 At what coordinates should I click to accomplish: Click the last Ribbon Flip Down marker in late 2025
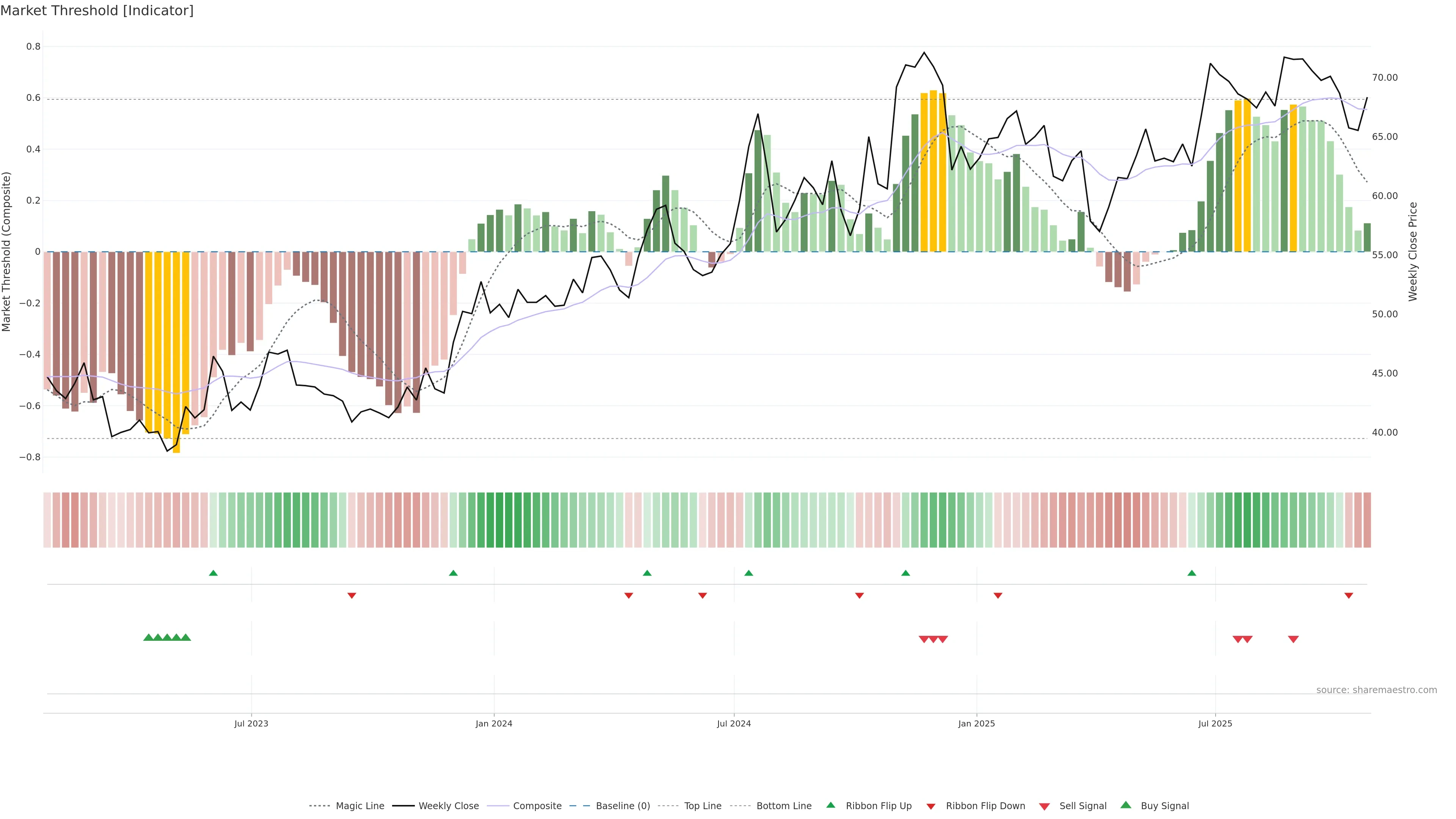1349,596
